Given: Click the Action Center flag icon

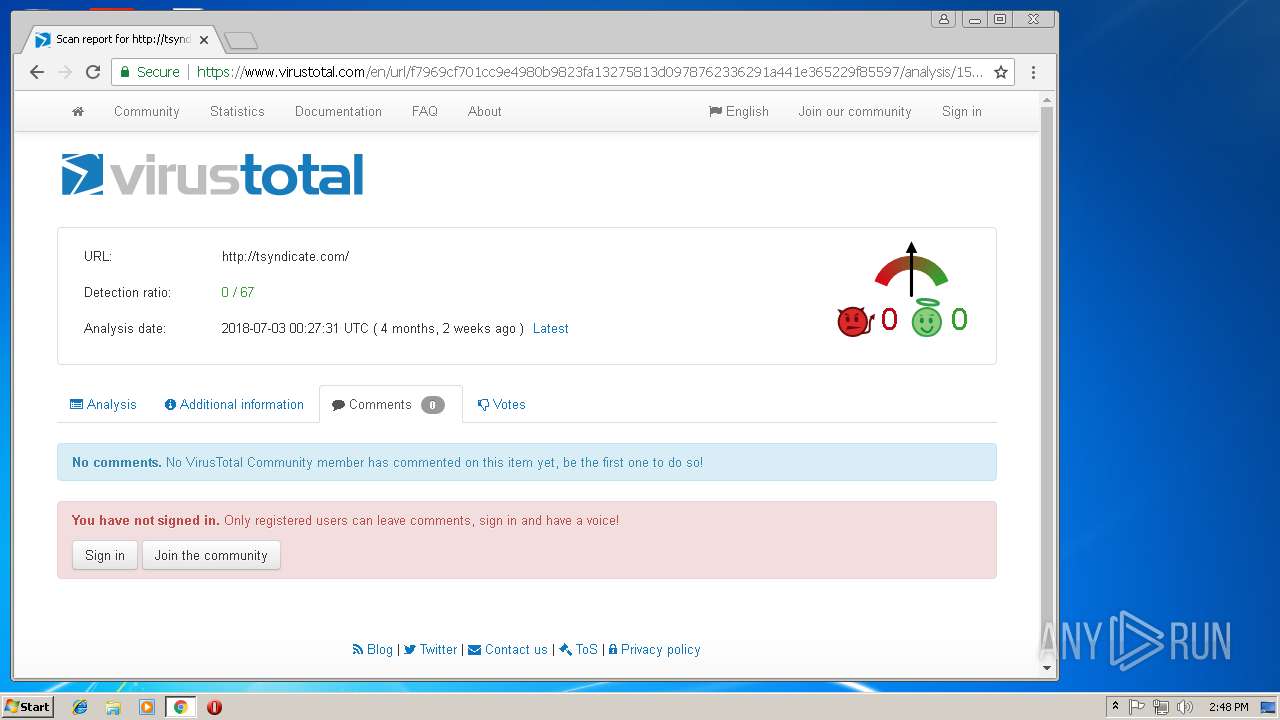Looking at the screenshot, I should (x=1137, y=707).
